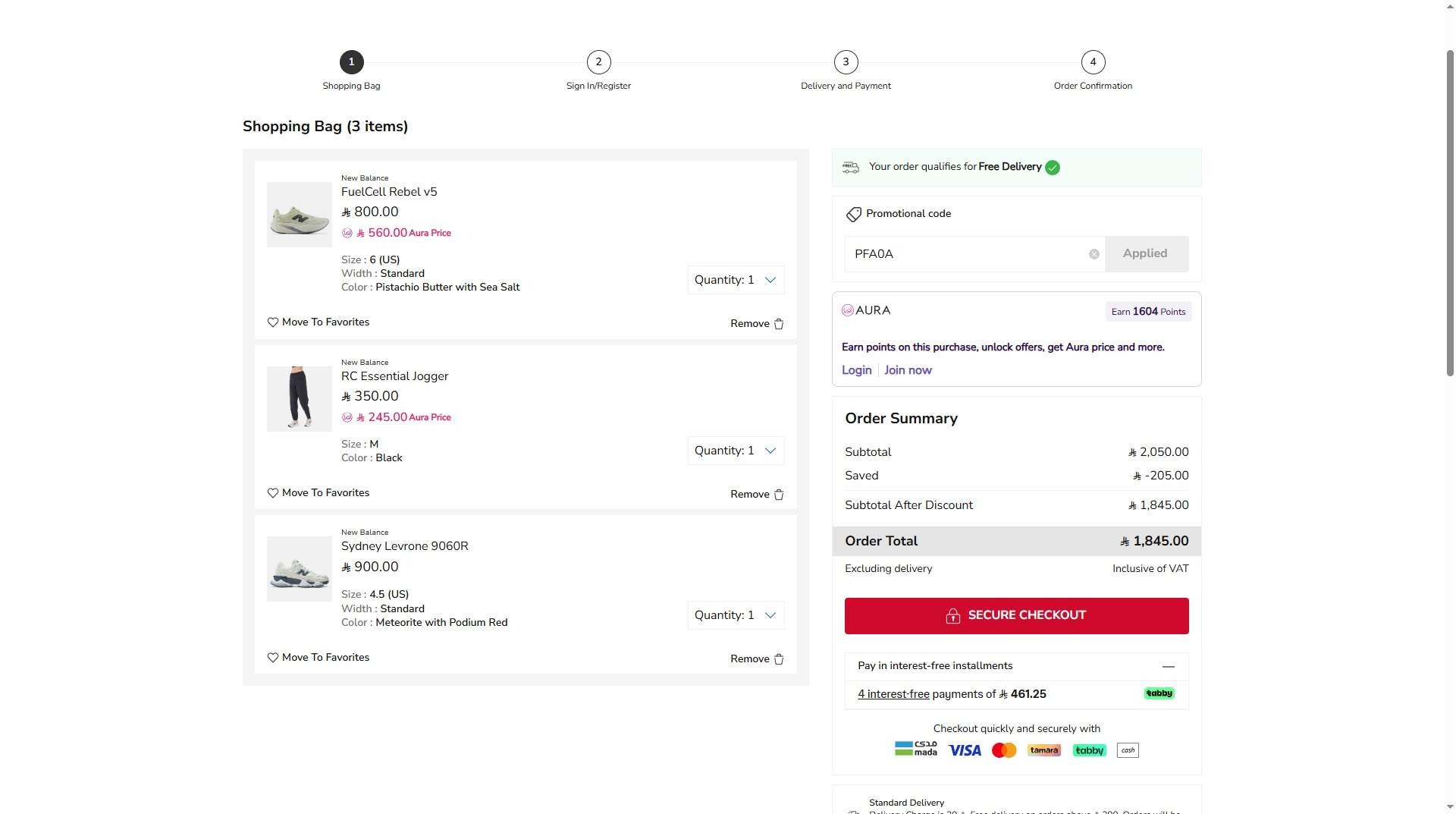This screenshot has height=814, width=1456.
Task: Open the 4 interest-free link
Action: pyautogui.click(x=893, y=694)
